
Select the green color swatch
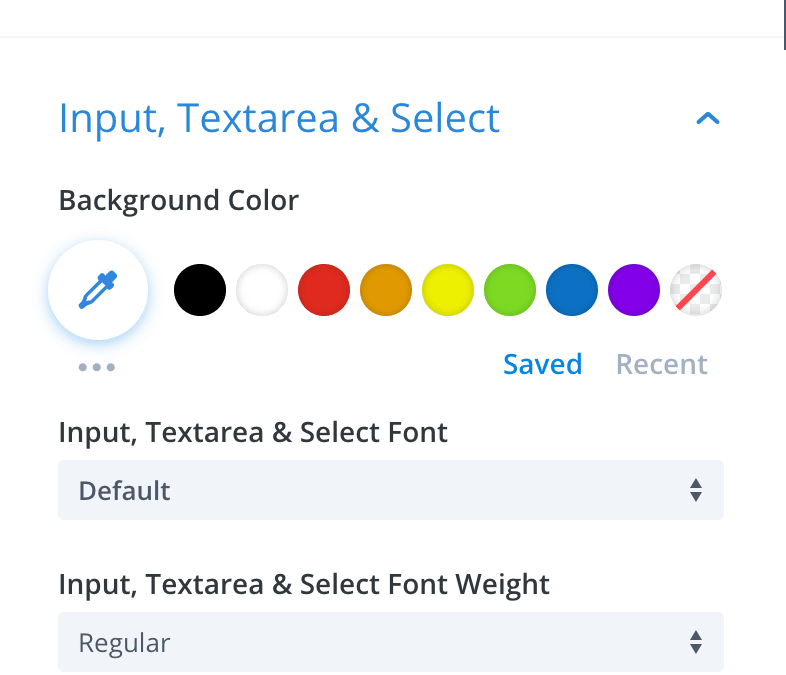[x=510, y=290]
